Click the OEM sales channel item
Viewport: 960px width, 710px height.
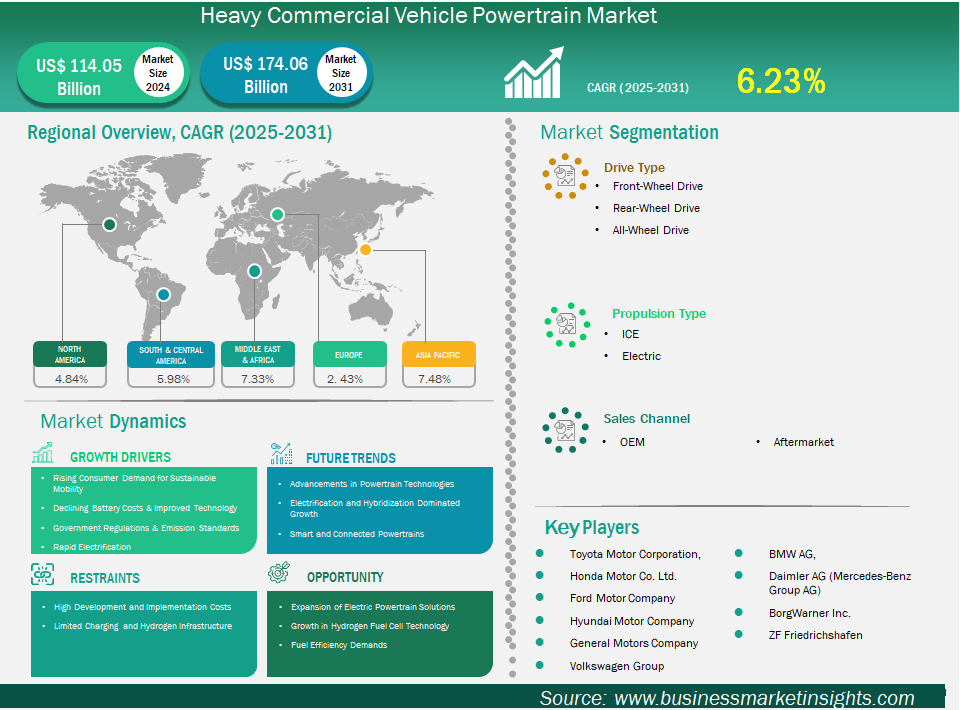coord(632,442)
